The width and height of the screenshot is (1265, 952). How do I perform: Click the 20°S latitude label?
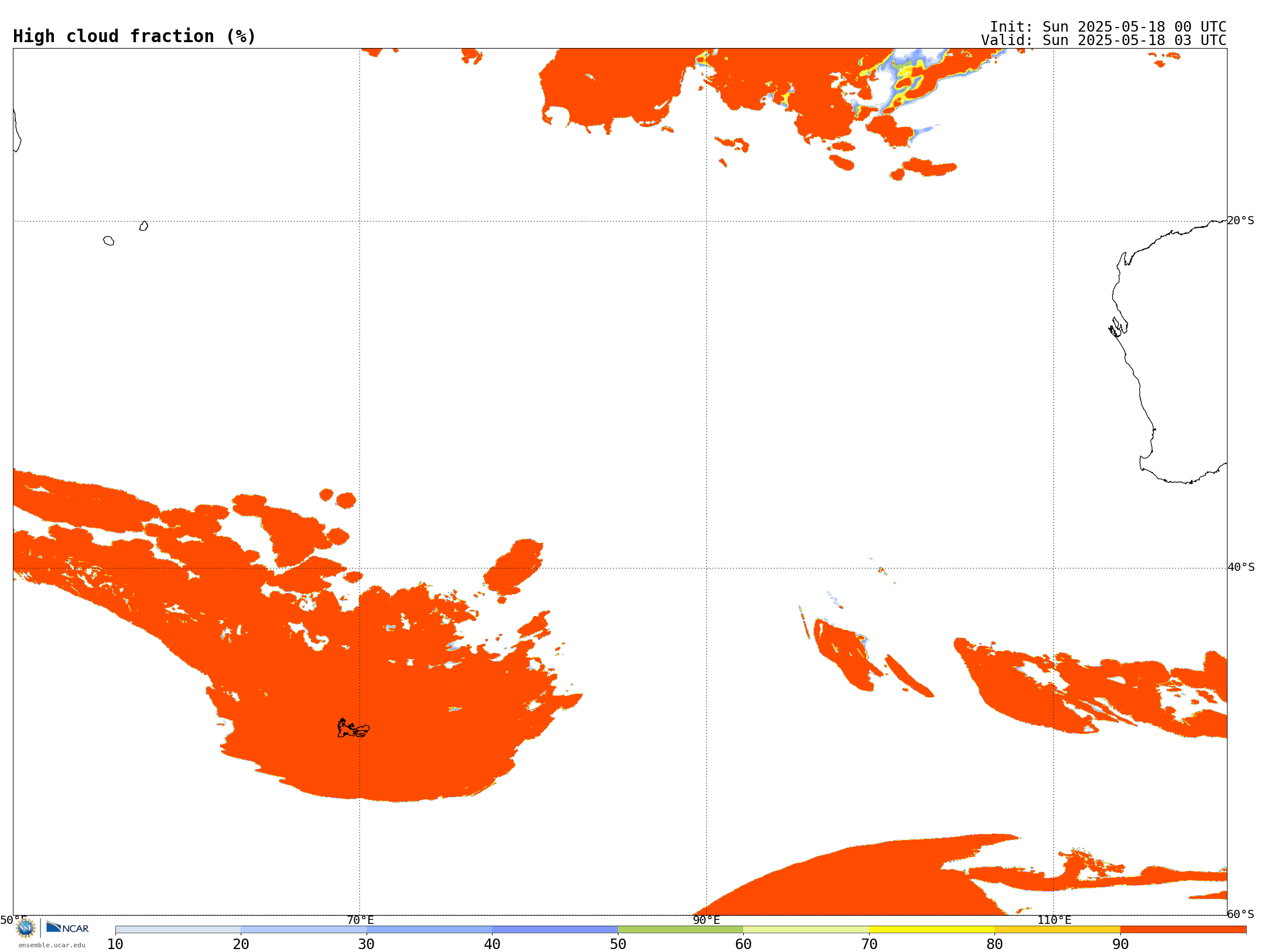pos(1241,221)
